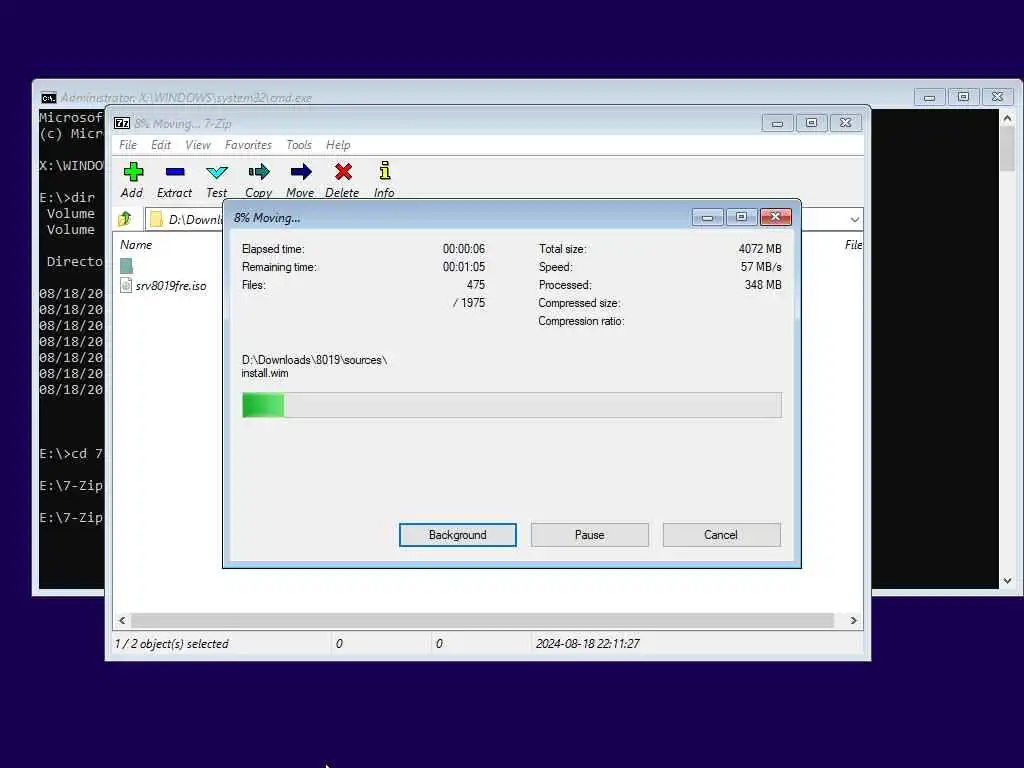Close the cmd.exe window

[x=997, y=97]
